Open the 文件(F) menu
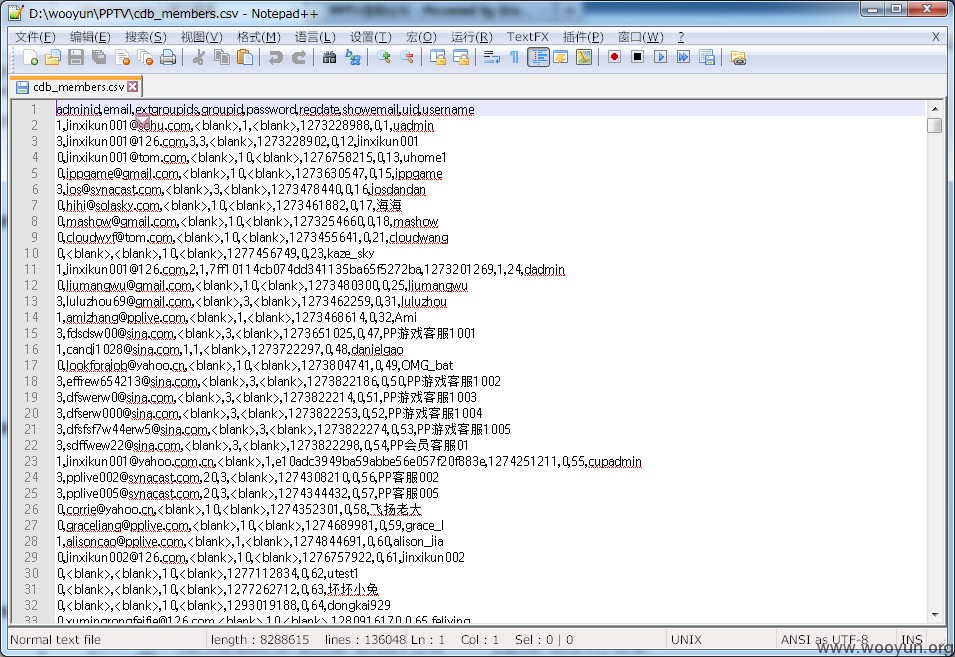This screenshot has height=657, width=955. pyautogui.click(x=35, y=37)
